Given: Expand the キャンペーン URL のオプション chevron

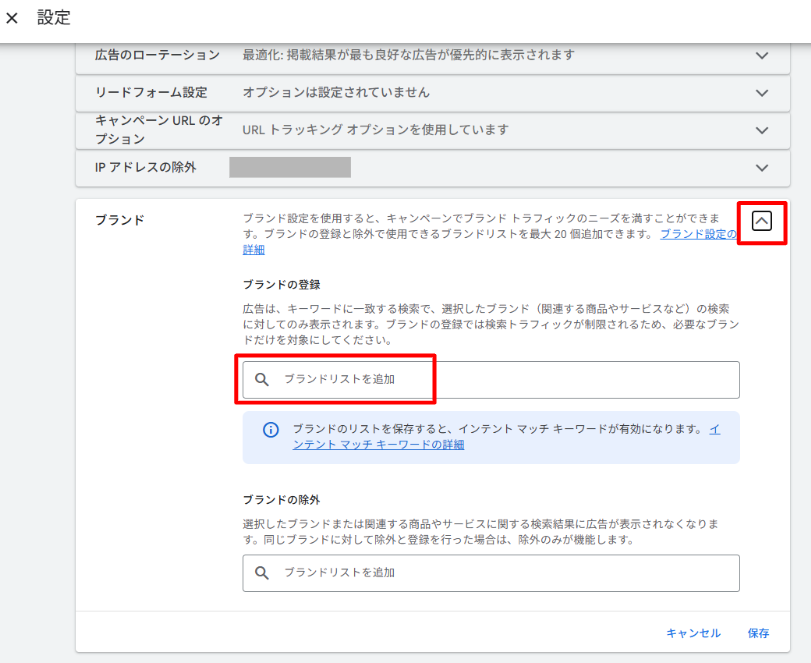Looking at the screenshot, I should coord(762,130).
